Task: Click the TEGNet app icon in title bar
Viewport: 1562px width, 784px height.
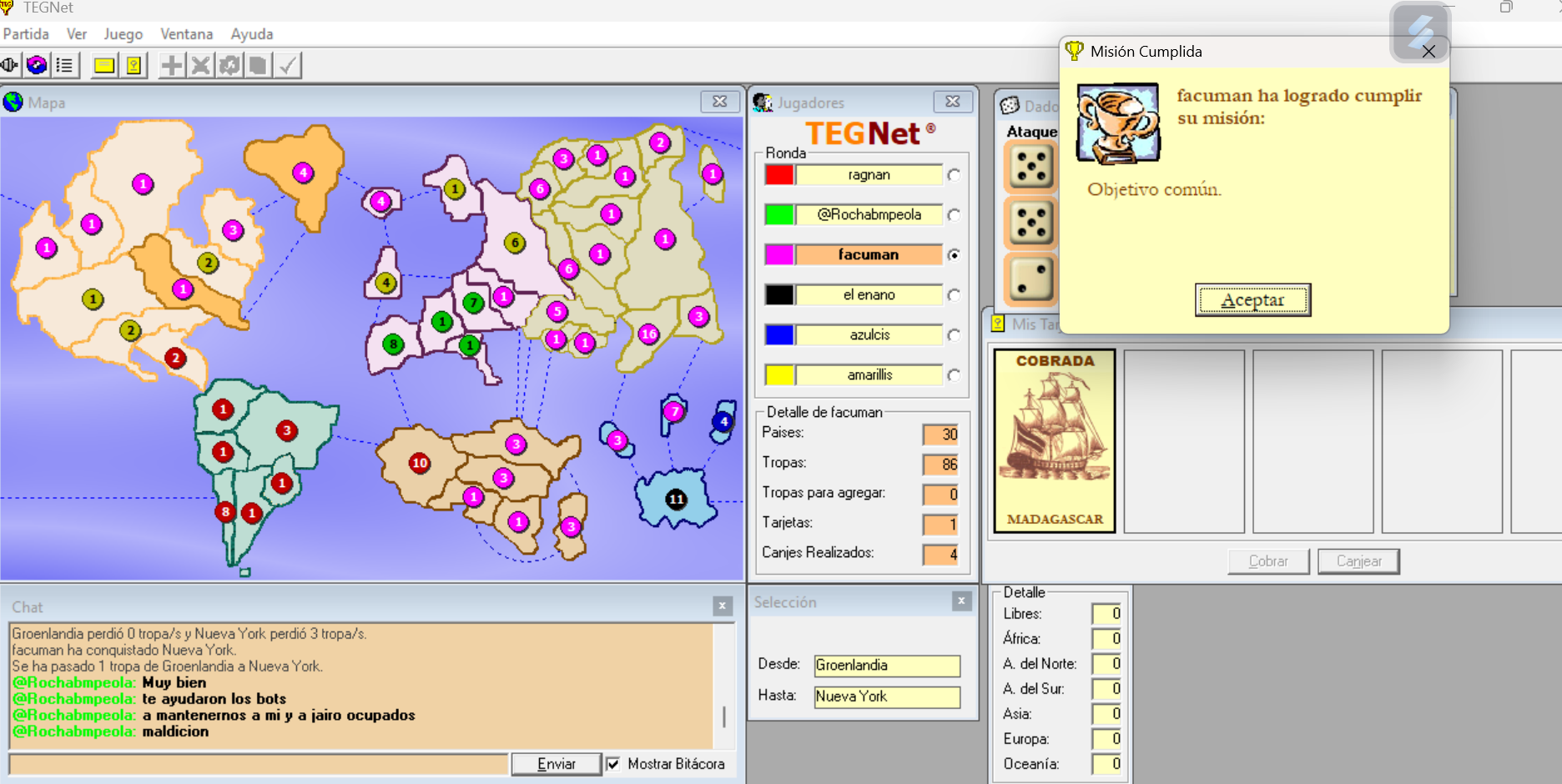Action: click(8, 8)
